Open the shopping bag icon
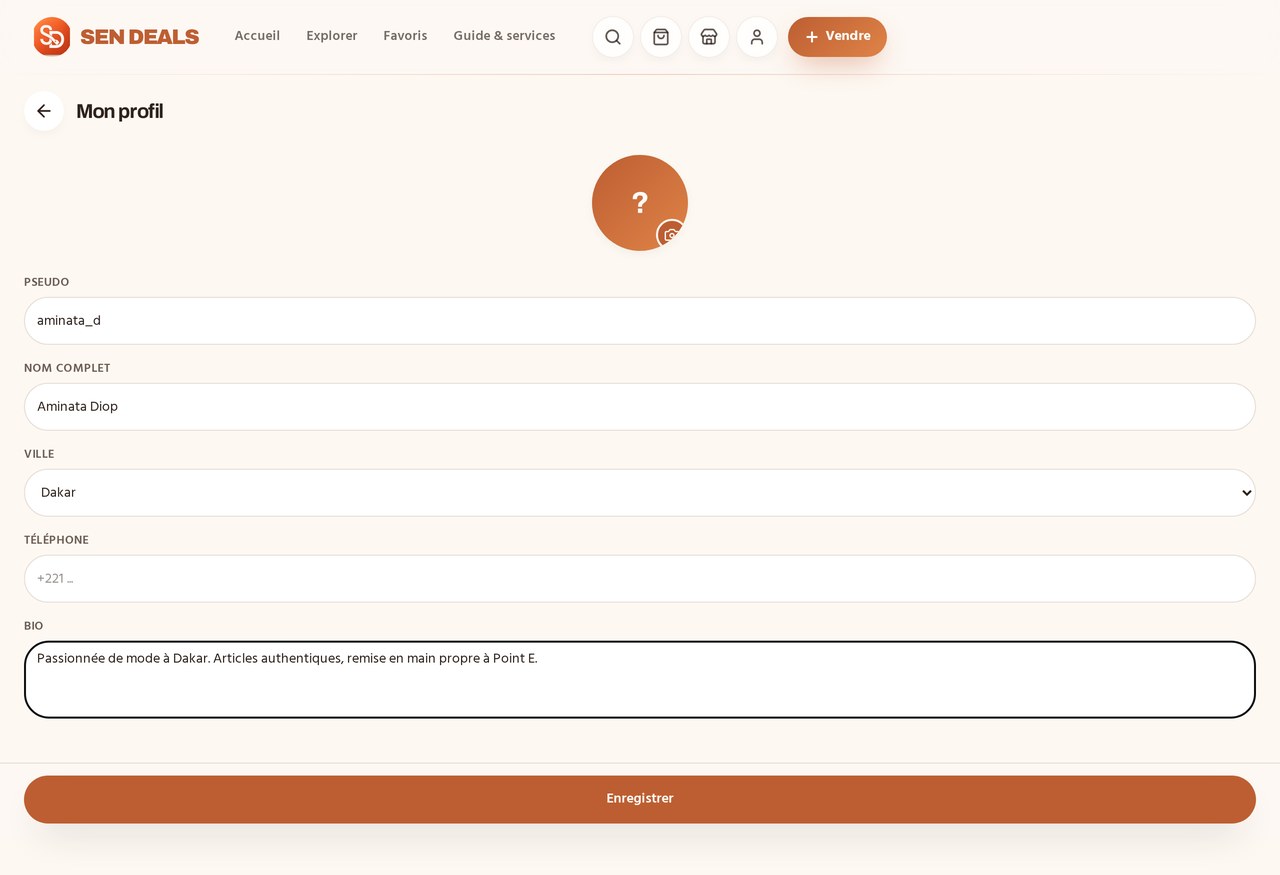The width and height of the screenshot is (1280, 875). pos(661,37)
